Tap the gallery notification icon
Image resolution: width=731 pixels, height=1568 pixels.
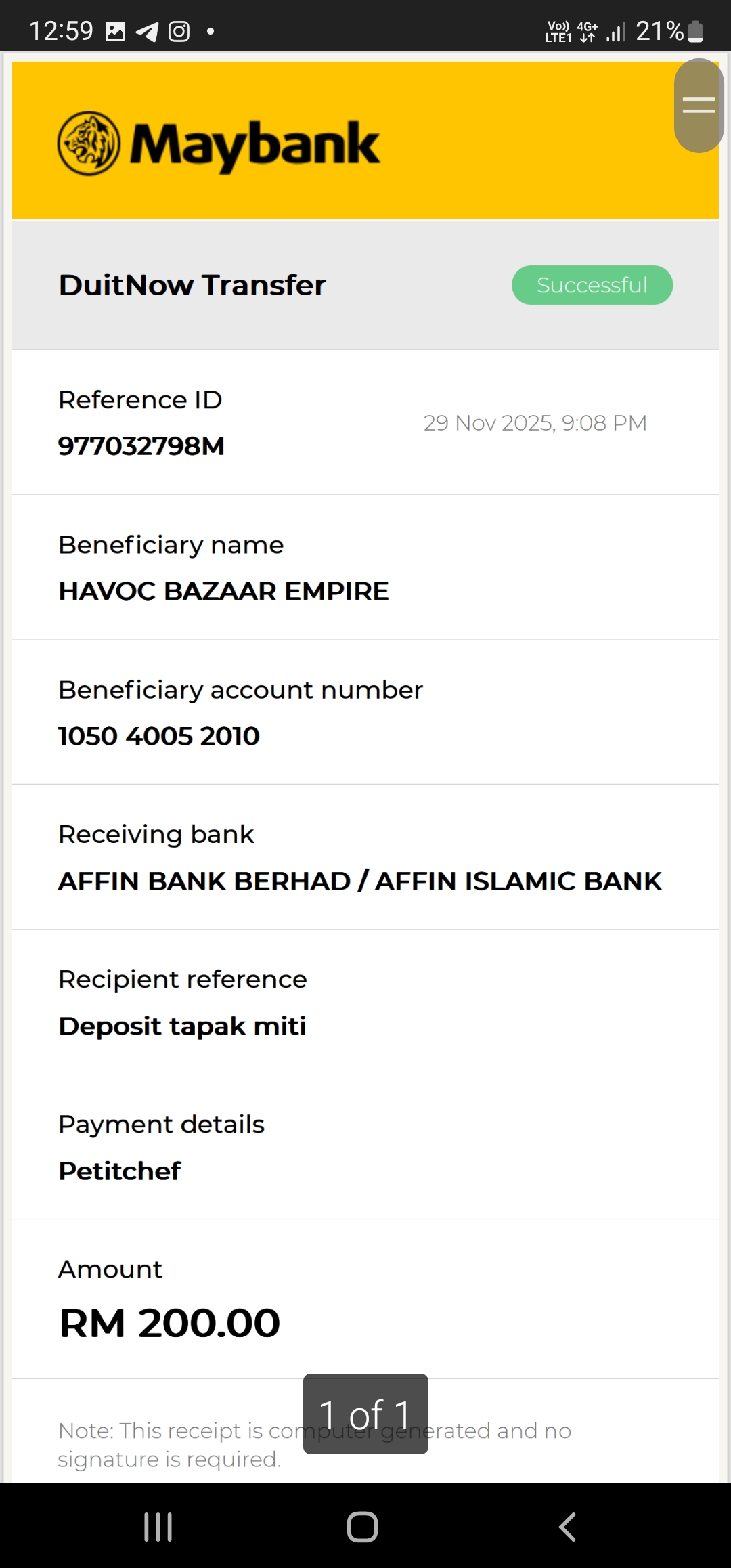(116, 31)
